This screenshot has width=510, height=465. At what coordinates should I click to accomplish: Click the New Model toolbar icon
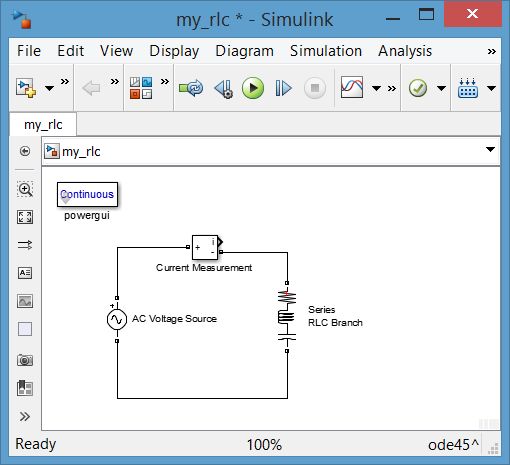pyautogui.click(x=26, y=88)
